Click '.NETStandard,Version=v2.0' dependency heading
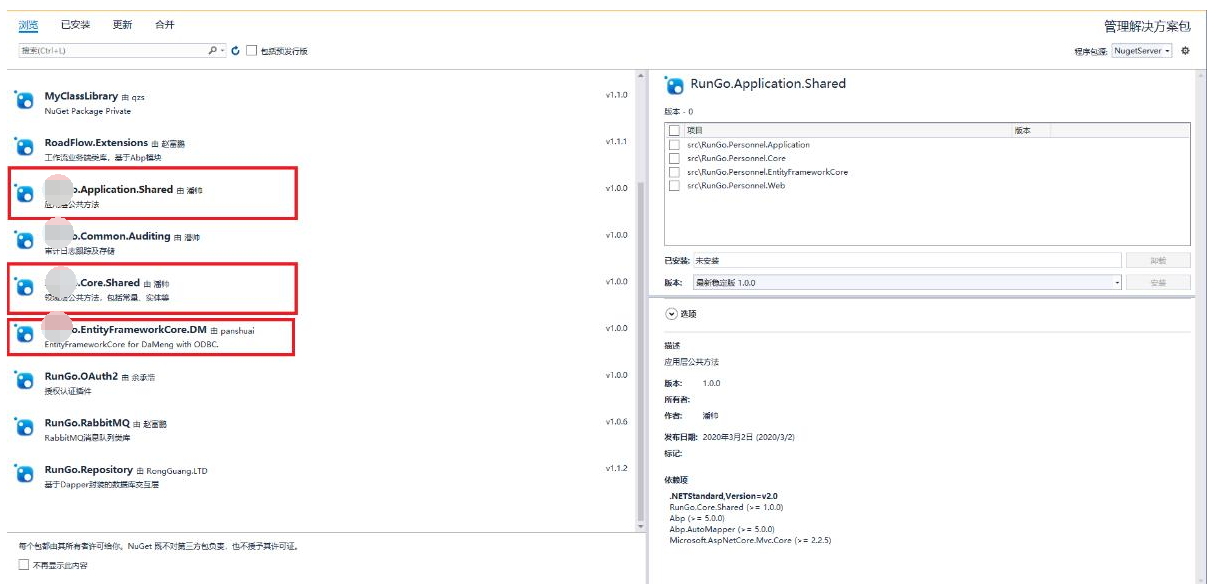Viewport: 1215px width, 588px height. pyautogui.click(x=723, y=496)
